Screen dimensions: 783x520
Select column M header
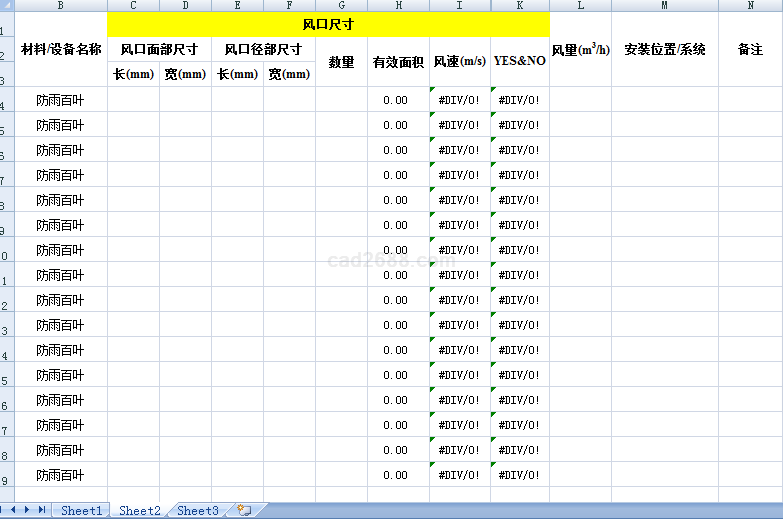coord(664,6)
